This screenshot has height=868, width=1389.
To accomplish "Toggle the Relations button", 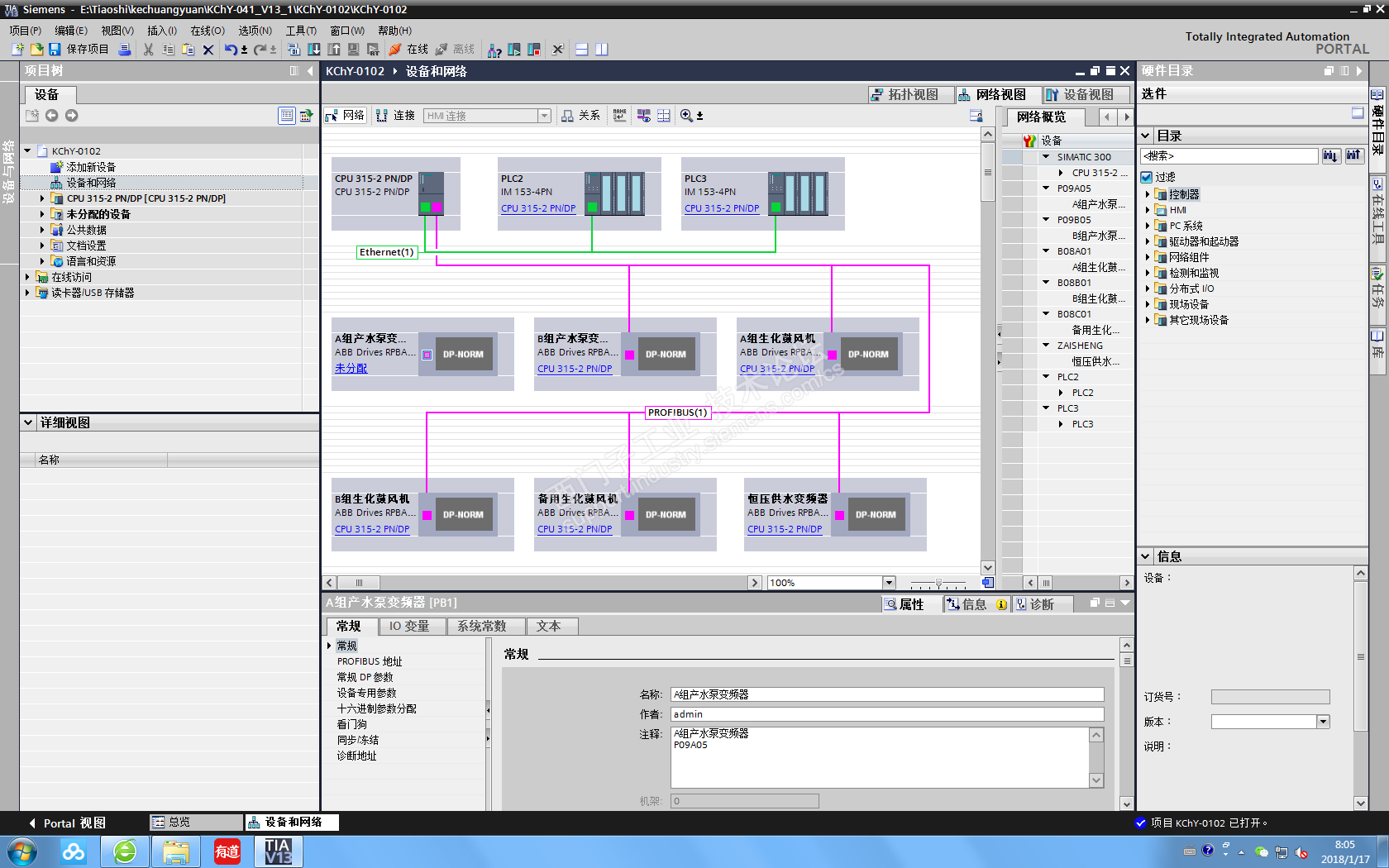I will click(x=580, y=116).
